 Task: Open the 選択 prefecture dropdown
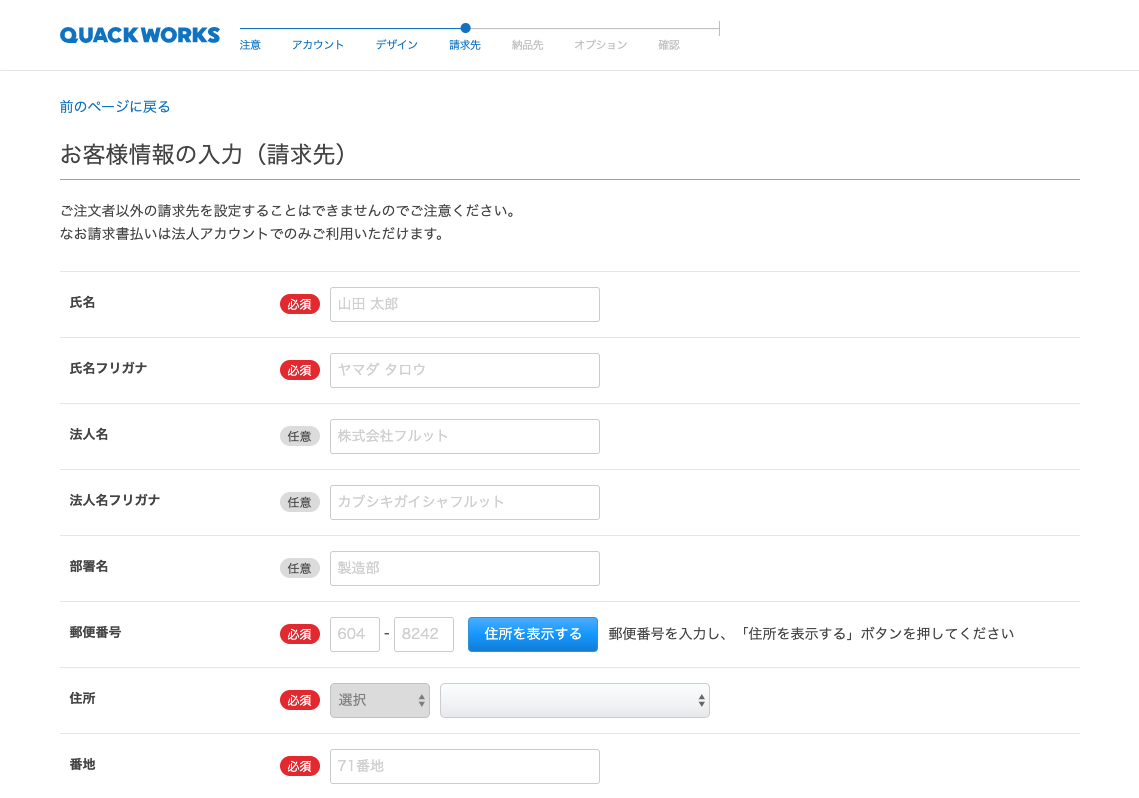point(380,700)
